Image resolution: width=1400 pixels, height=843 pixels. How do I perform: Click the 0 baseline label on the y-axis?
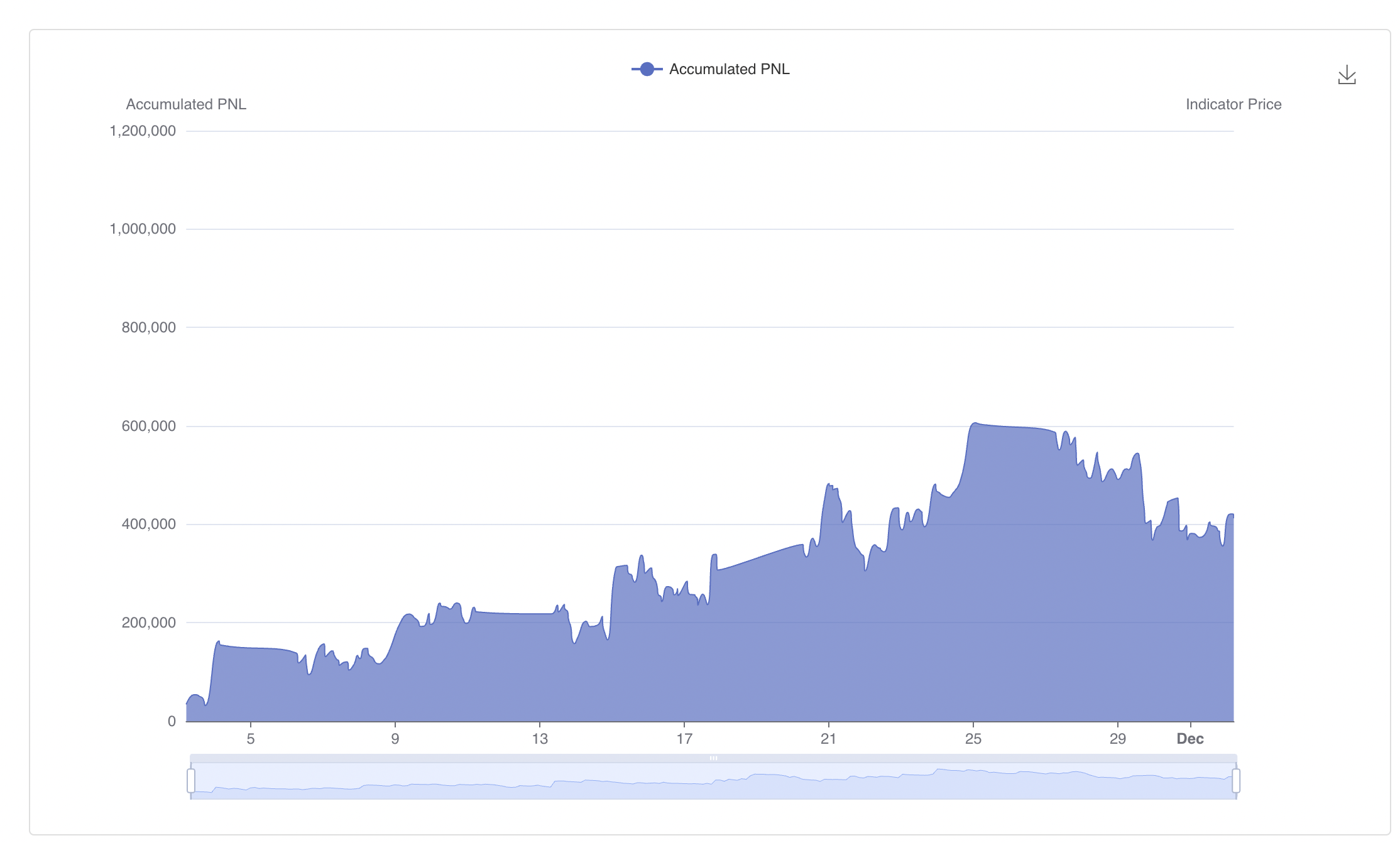pos(171,721)
